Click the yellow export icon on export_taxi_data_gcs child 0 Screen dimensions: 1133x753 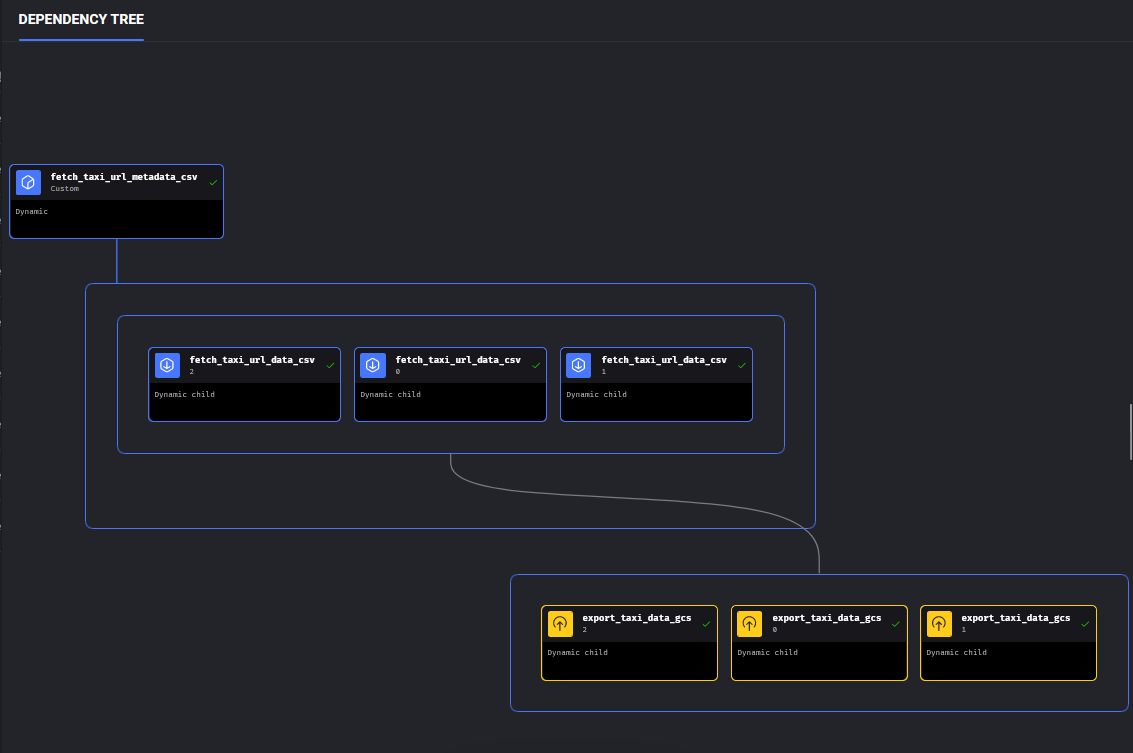pos(749,624)
